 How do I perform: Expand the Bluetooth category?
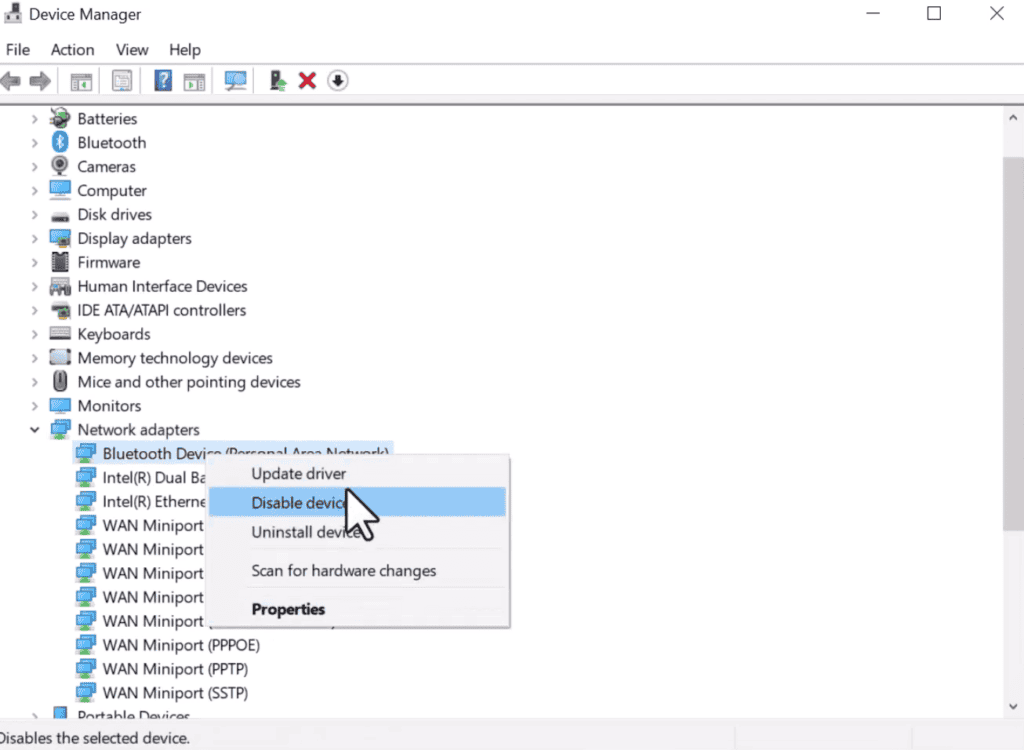[x=35, y=142]
